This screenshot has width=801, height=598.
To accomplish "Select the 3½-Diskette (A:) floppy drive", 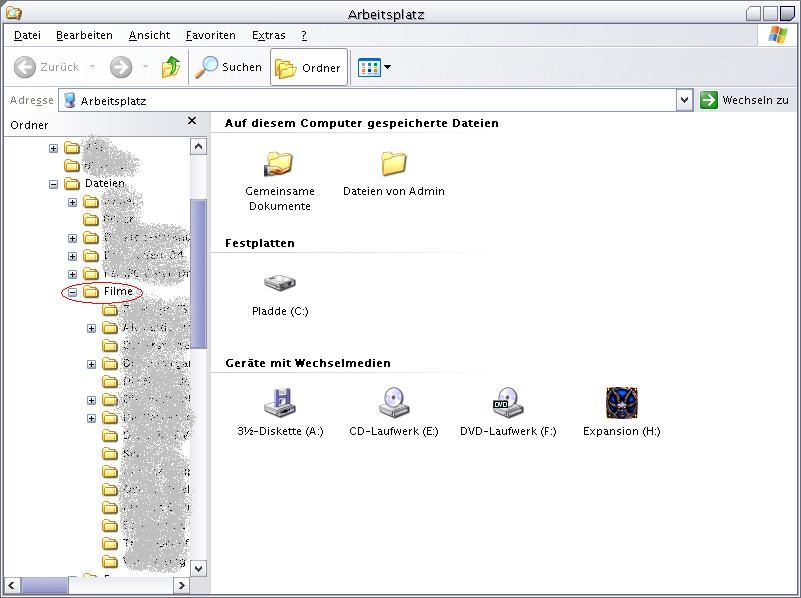I will click(280, 413).
